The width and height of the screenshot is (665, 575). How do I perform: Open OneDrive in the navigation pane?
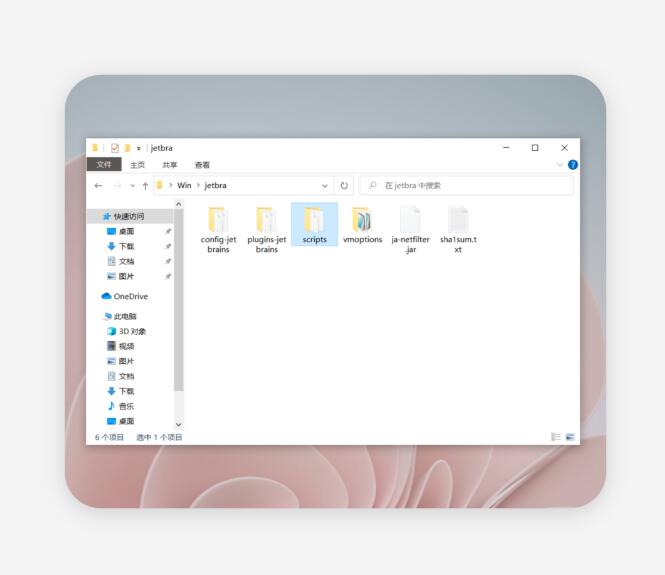[130, 296]
